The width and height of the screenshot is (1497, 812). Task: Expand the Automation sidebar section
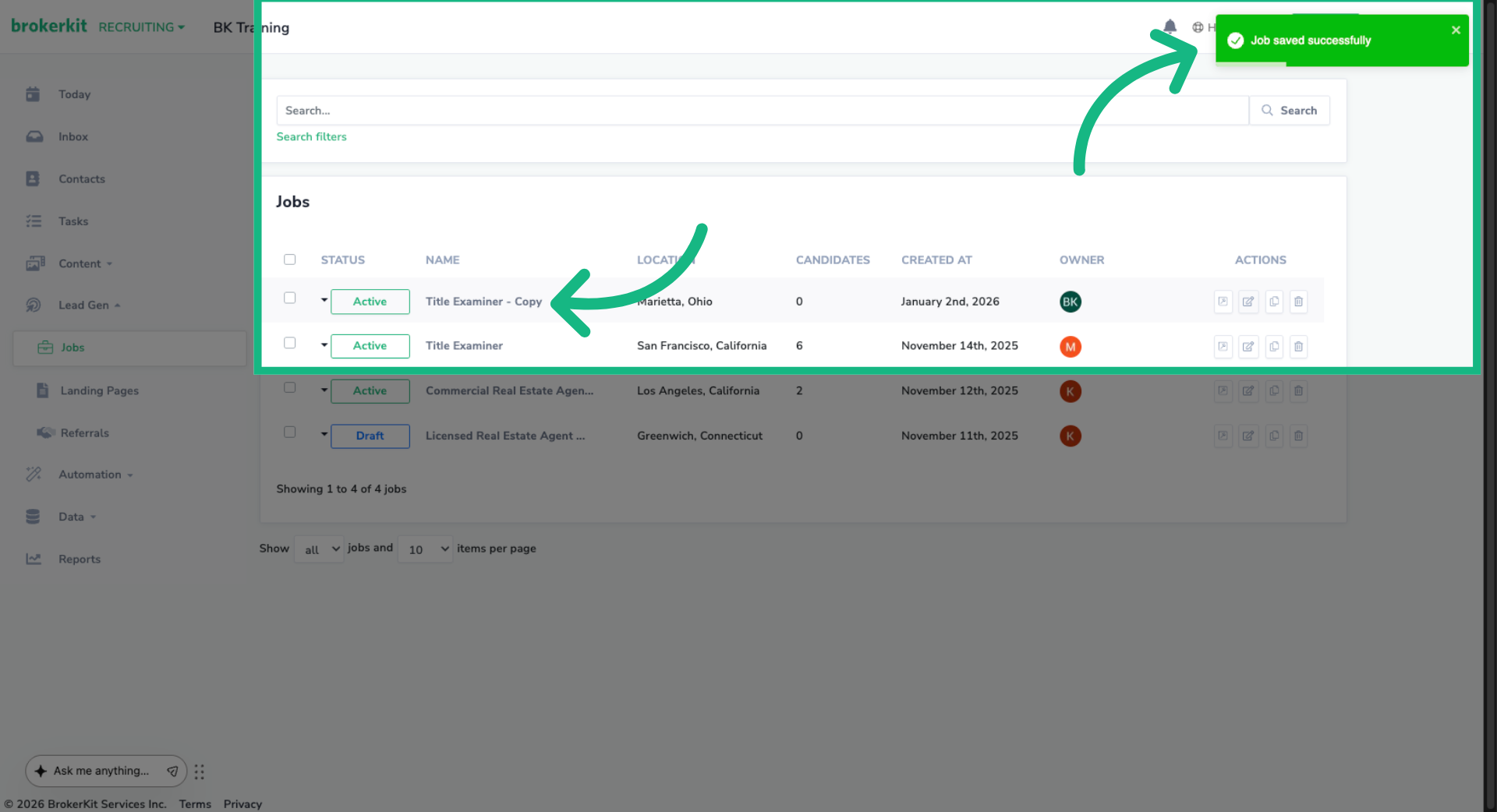[95, 475]
